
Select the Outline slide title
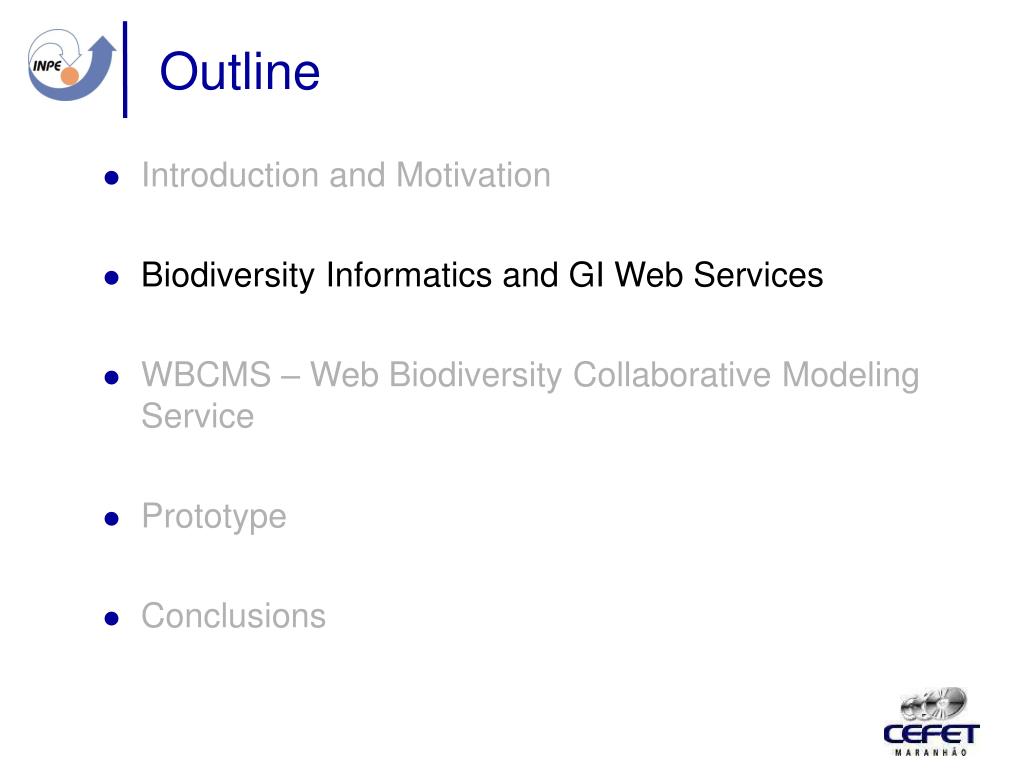pos(240,72)
